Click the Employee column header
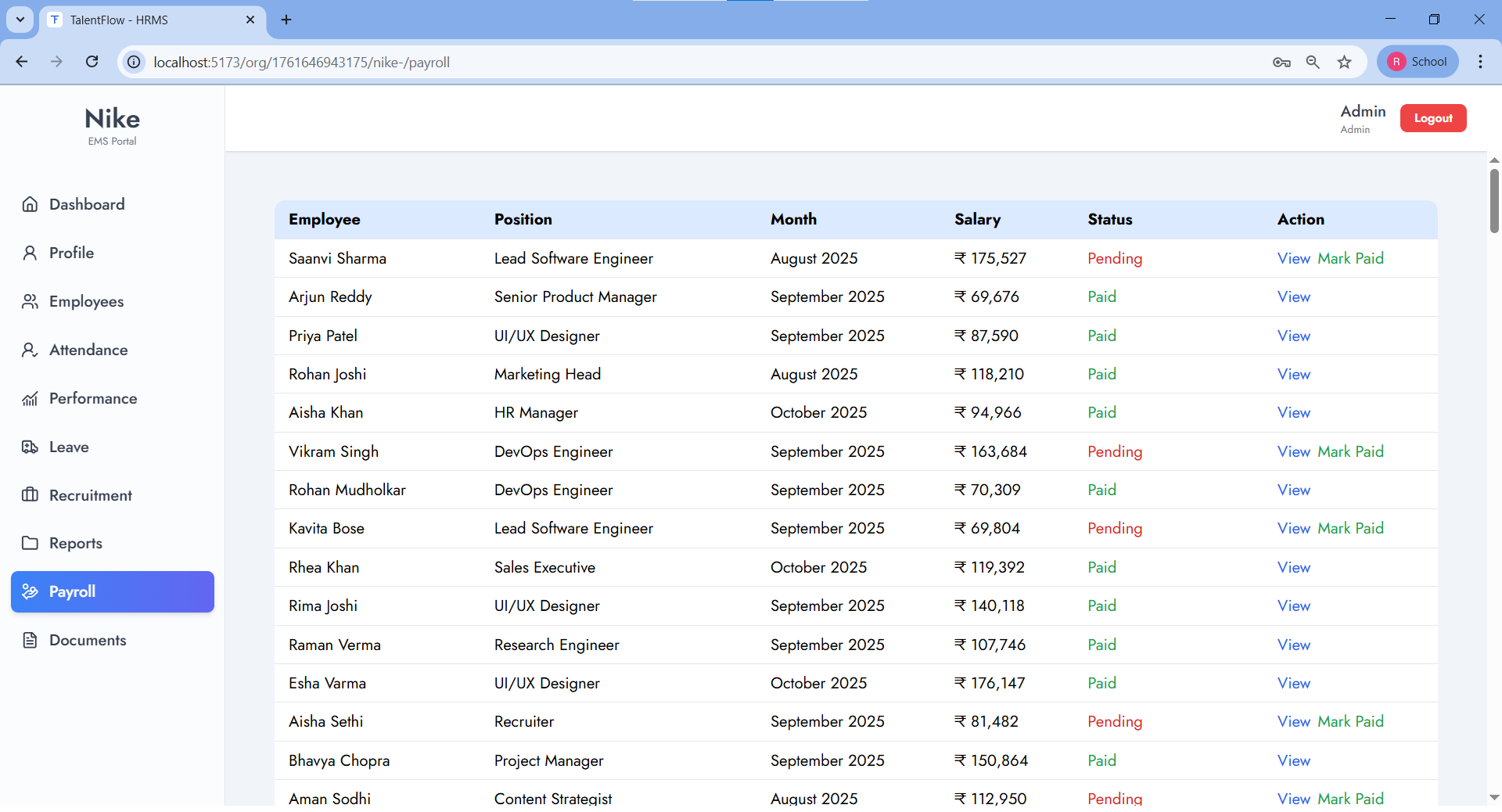 pyautogui.click(x=325, y=220)
